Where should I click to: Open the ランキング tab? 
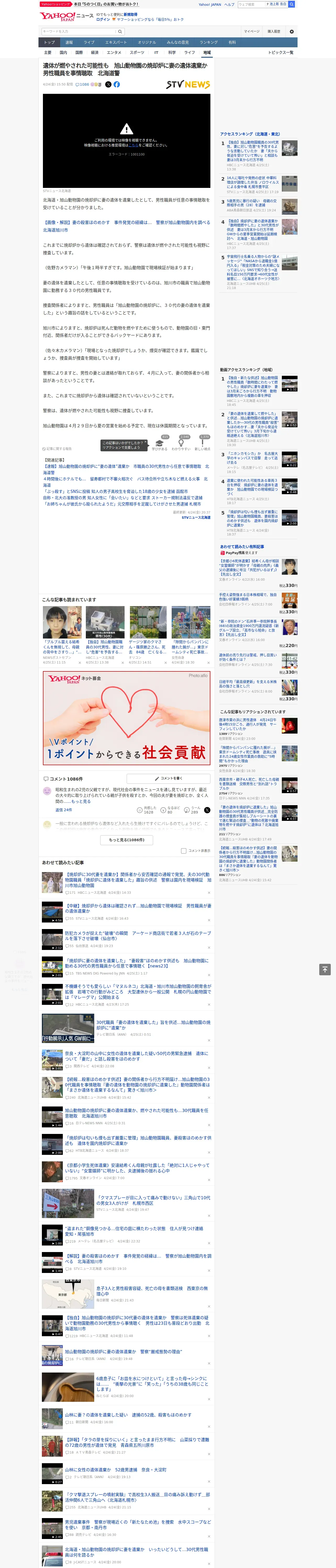(209, 43)
